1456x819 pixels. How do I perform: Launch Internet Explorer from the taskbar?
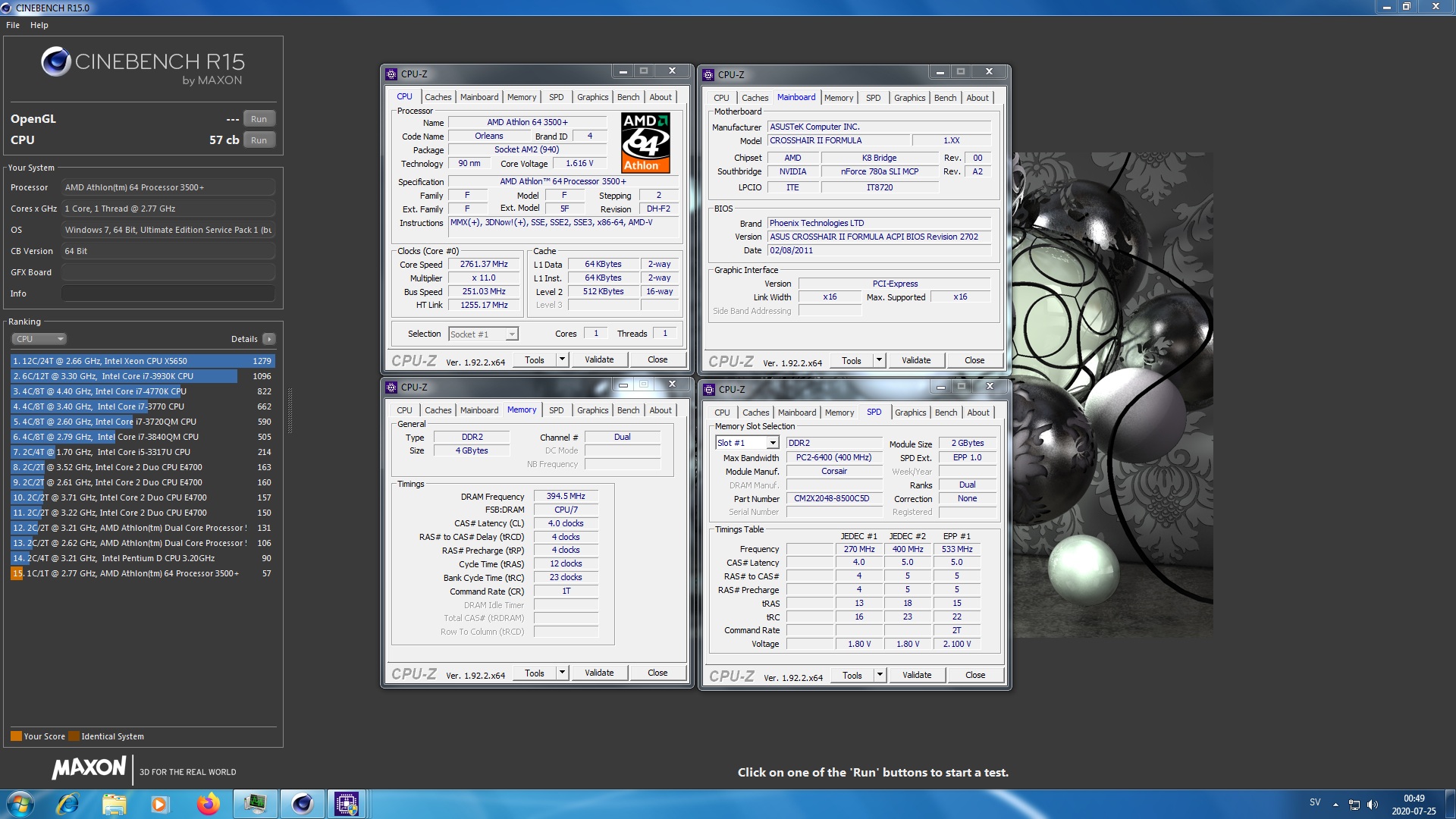coord(67,804)
